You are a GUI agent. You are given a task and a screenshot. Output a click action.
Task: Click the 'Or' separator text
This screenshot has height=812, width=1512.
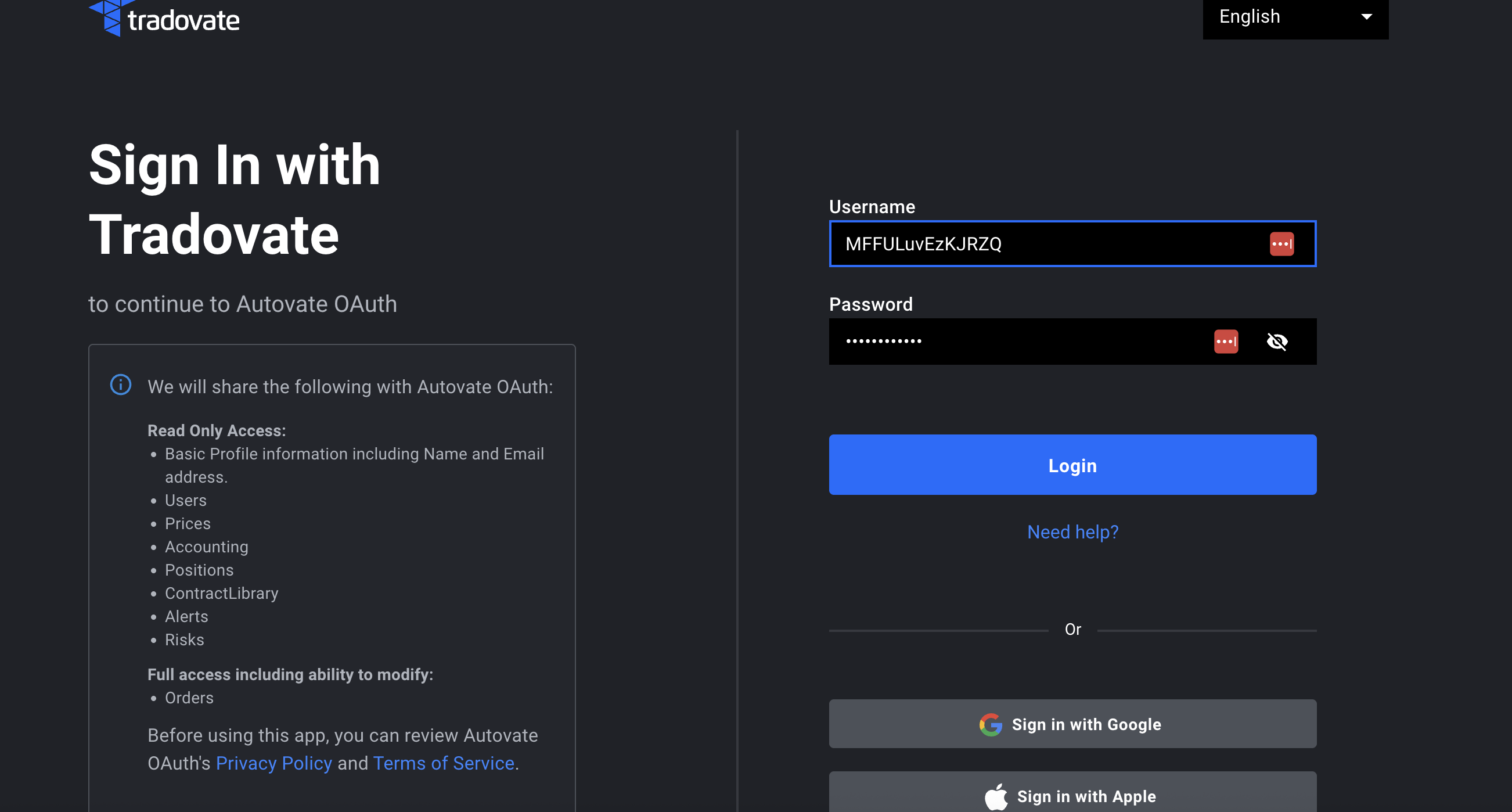(1073, 630)
